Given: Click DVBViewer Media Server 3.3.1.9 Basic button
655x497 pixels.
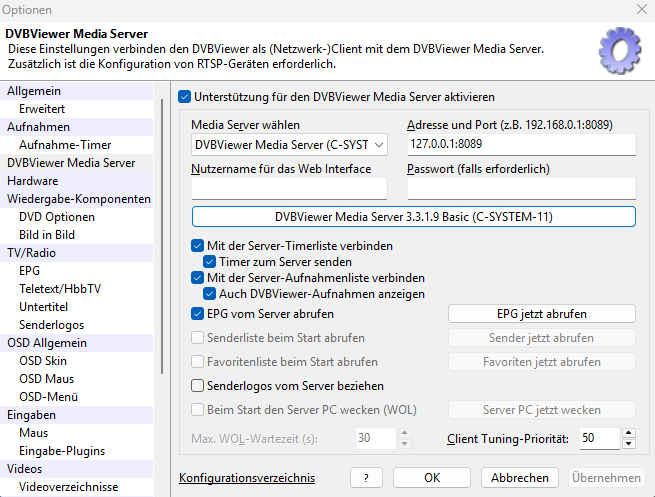Looking at the screenshot, I should click(414, 217).
